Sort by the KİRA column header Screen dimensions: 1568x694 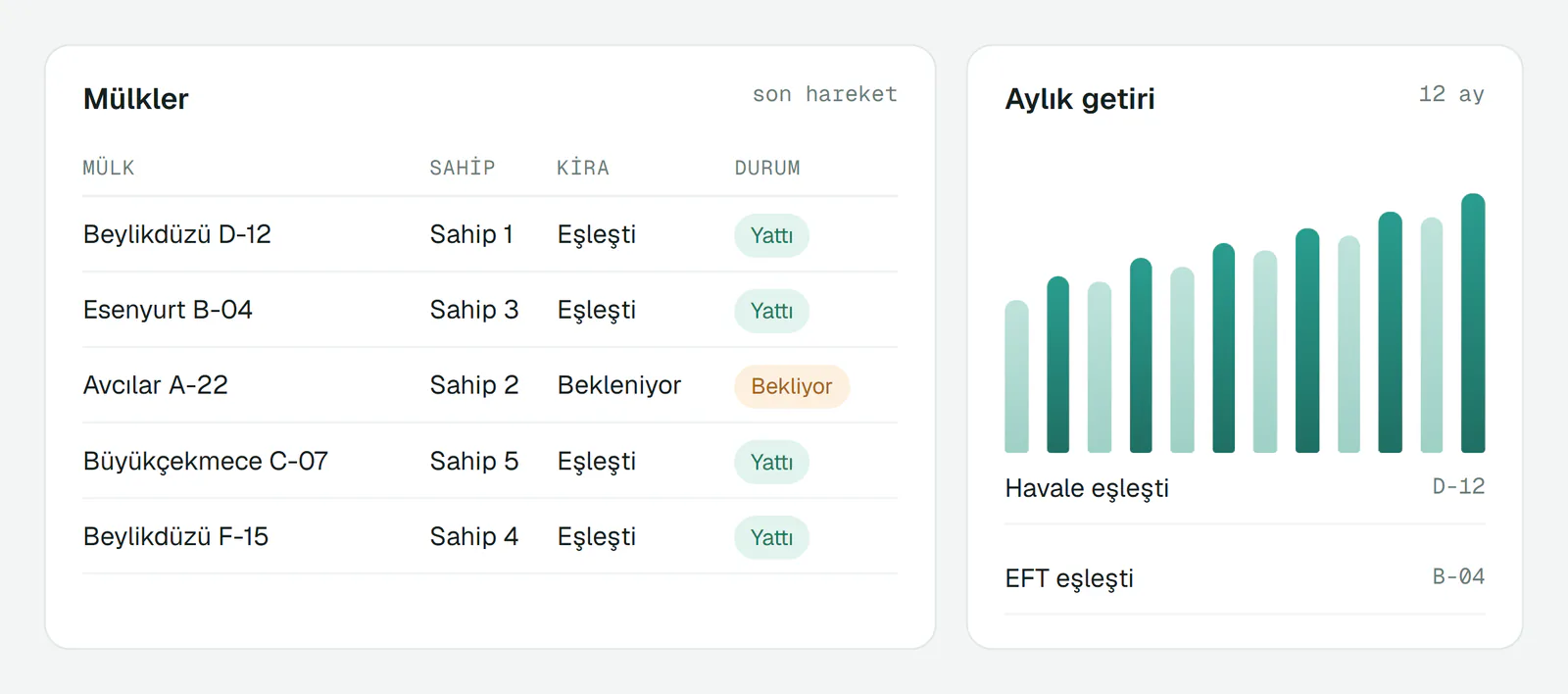pos(583,168)
